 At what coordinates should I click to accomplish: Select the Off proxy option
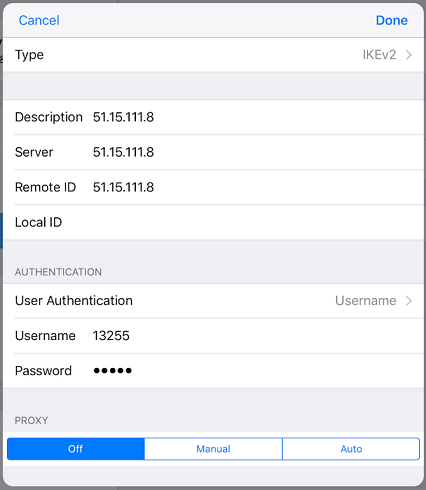pos(76,449)
